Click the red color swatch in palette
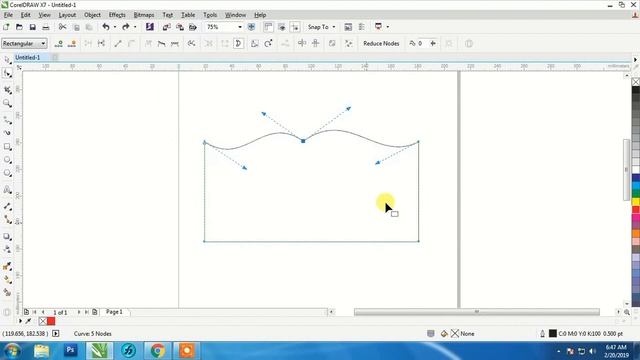This screenshot has width=640, height=360. click(x=636, y=209)
